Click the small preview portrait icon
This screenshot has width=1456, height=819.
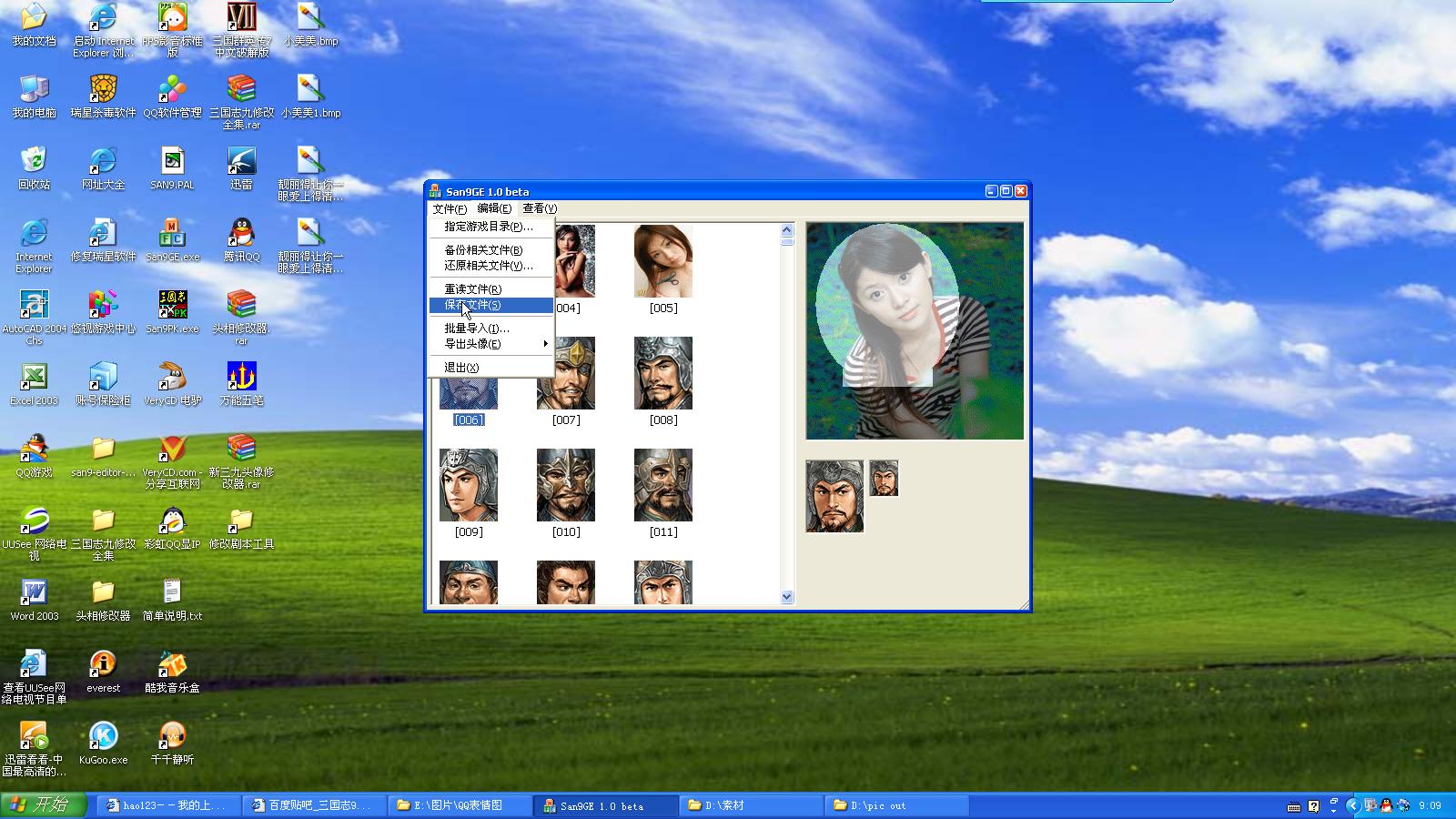(884, 478)
